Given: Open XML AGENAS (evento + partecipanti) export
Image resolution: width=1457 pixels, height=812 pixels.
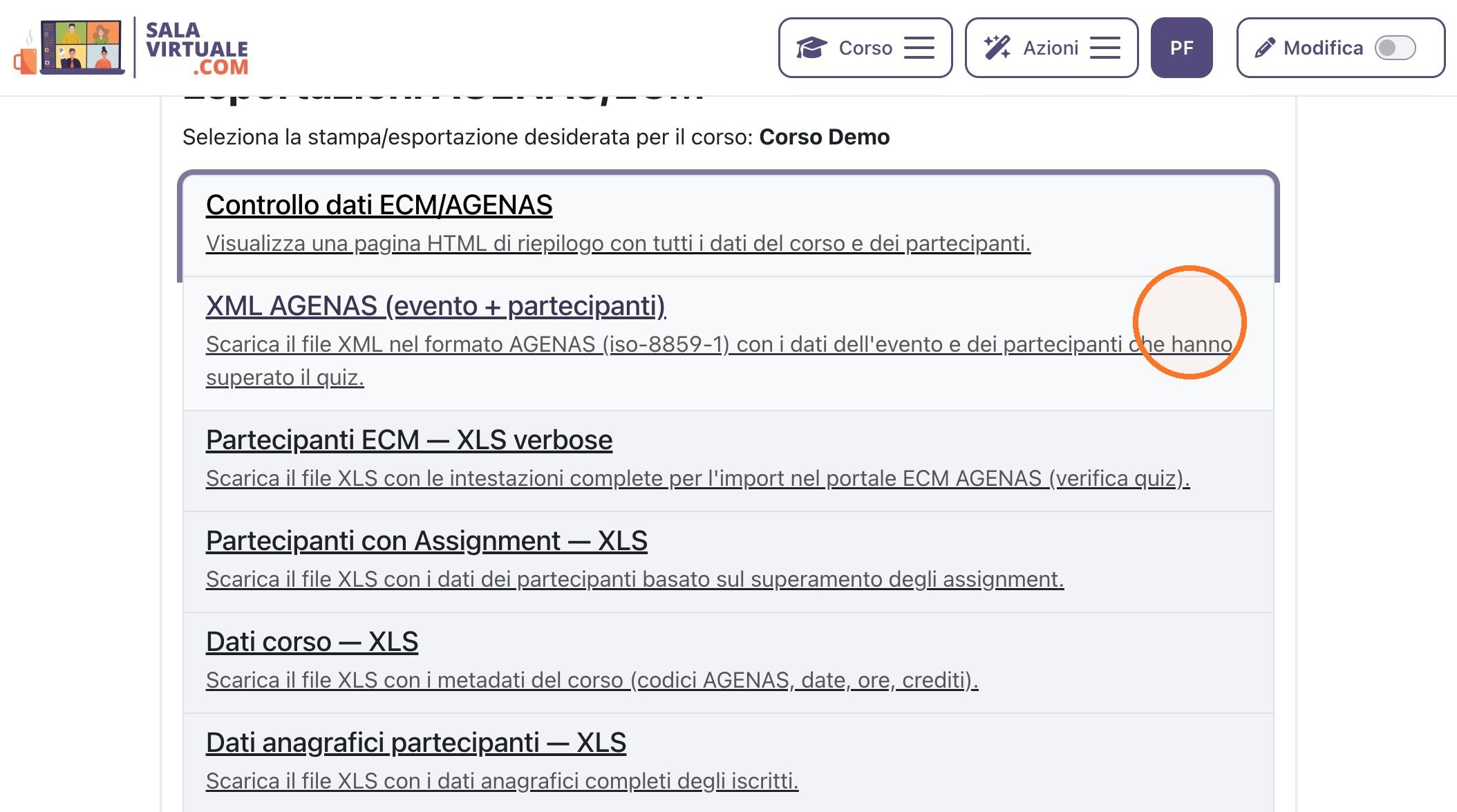Looking at the screenshot, I should pyautogui.click(x=436, y=306).
